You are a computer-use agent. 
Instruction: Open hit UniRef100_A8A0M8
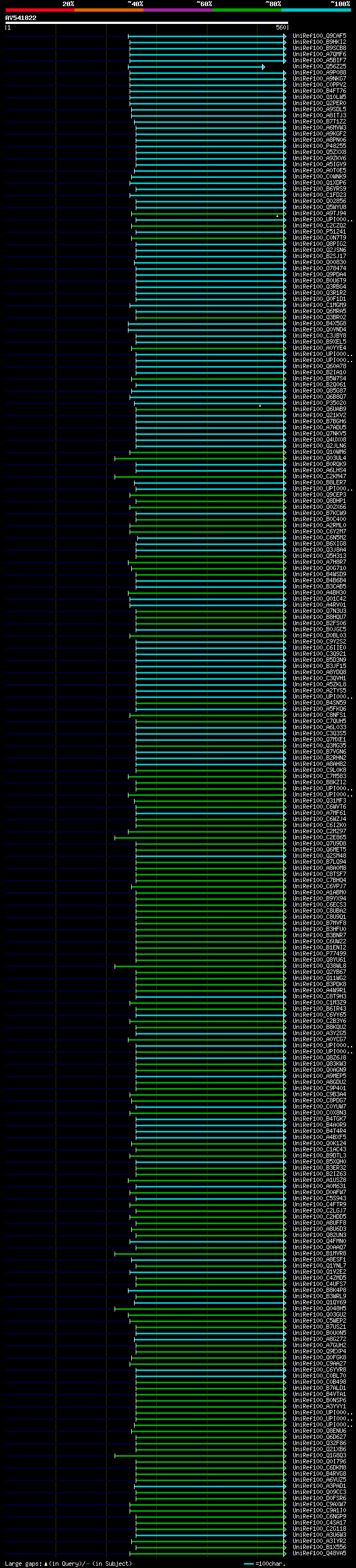click(319, 867)
